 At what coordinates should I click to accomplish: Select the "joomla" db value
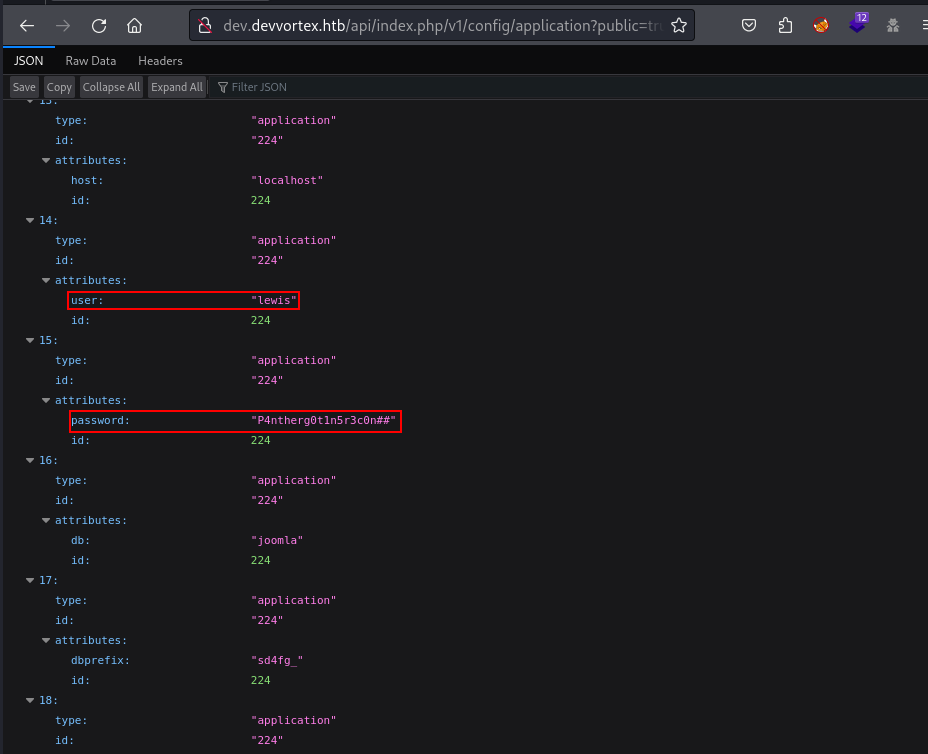click(x=277, y=540)
